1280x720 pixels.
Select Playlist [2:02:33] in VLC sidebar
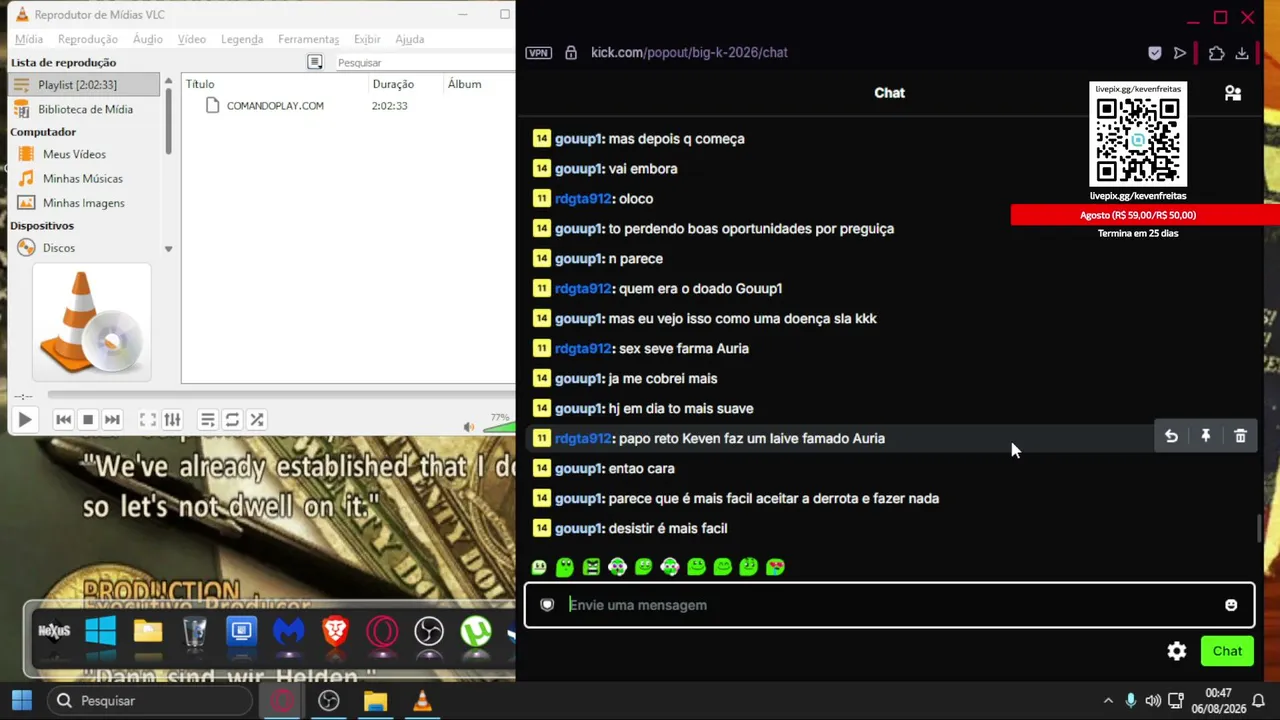pyautogui.click(x=84, y=85)
